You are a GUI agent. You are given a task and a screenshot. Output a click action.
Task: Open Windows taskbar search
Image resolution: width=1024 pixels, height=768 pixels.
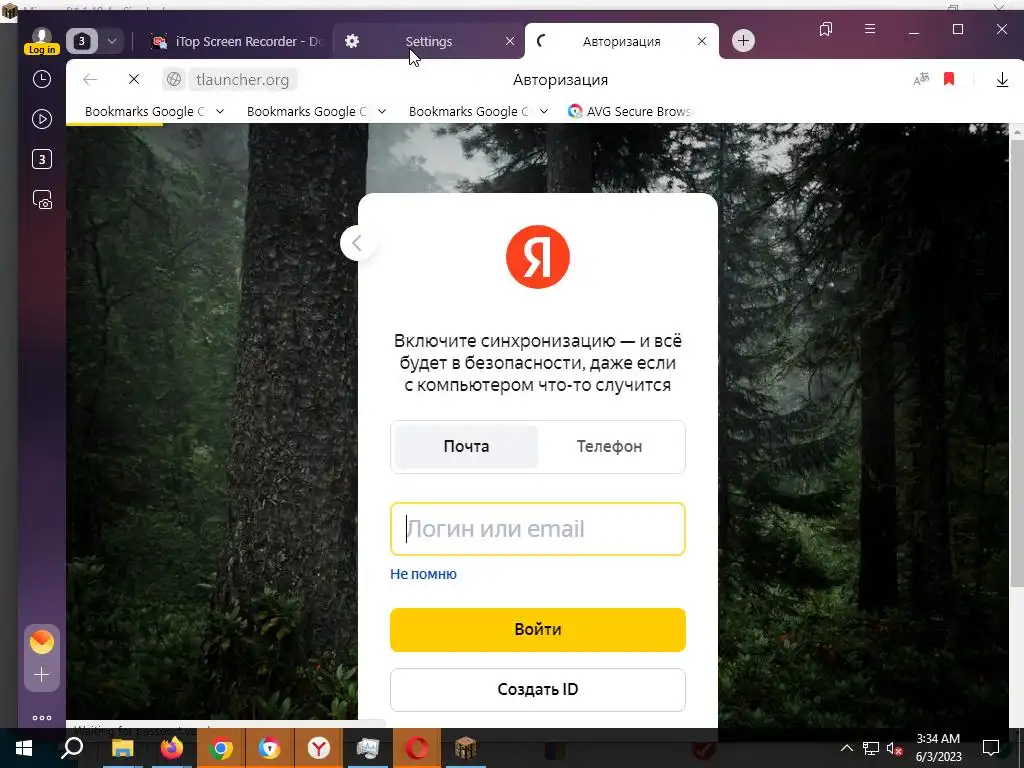72,748
